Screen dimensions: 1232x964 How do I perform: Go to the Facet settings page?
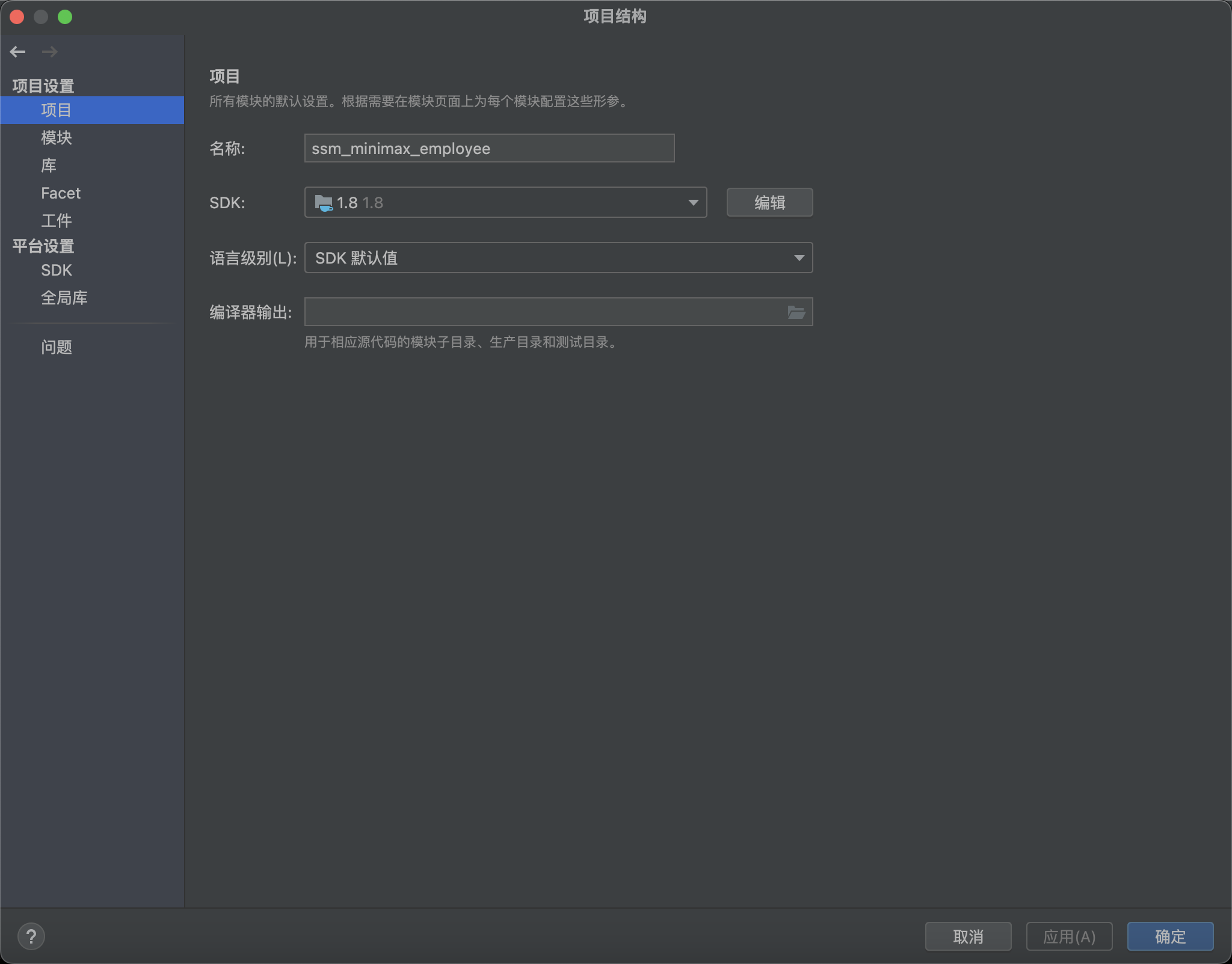(x=60, y=193)
